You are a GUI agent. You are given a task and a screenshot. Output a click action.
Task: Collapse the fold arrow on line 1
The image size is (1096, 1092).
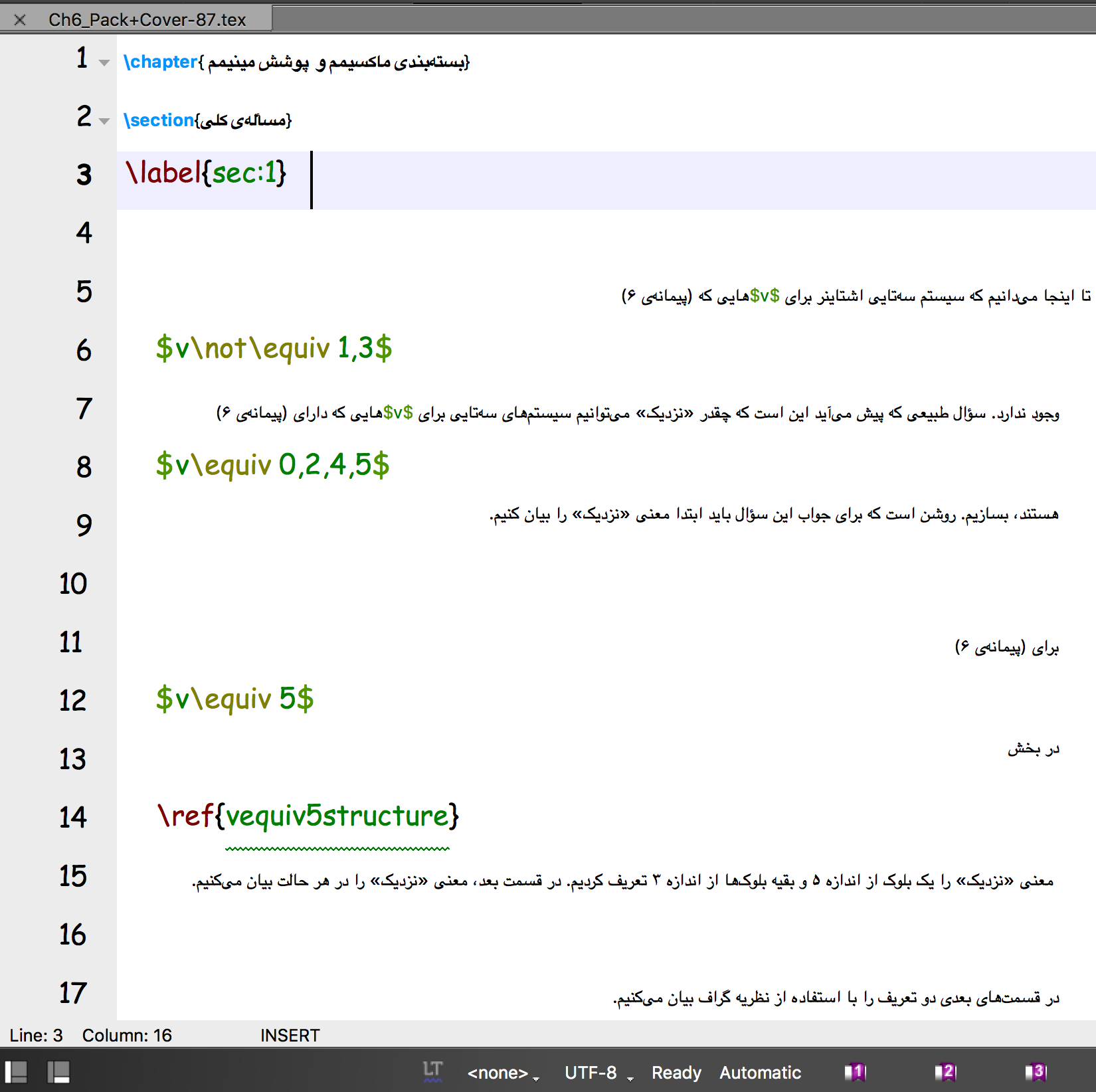(104, 62)
